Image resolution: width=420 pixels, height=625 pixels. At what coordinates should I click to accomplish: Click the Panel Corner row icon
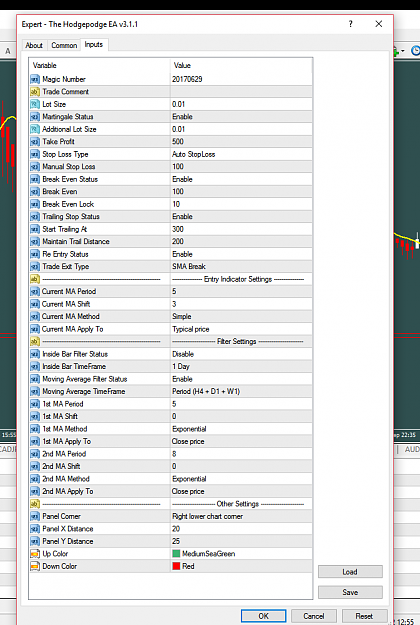(x=35, y=516)
